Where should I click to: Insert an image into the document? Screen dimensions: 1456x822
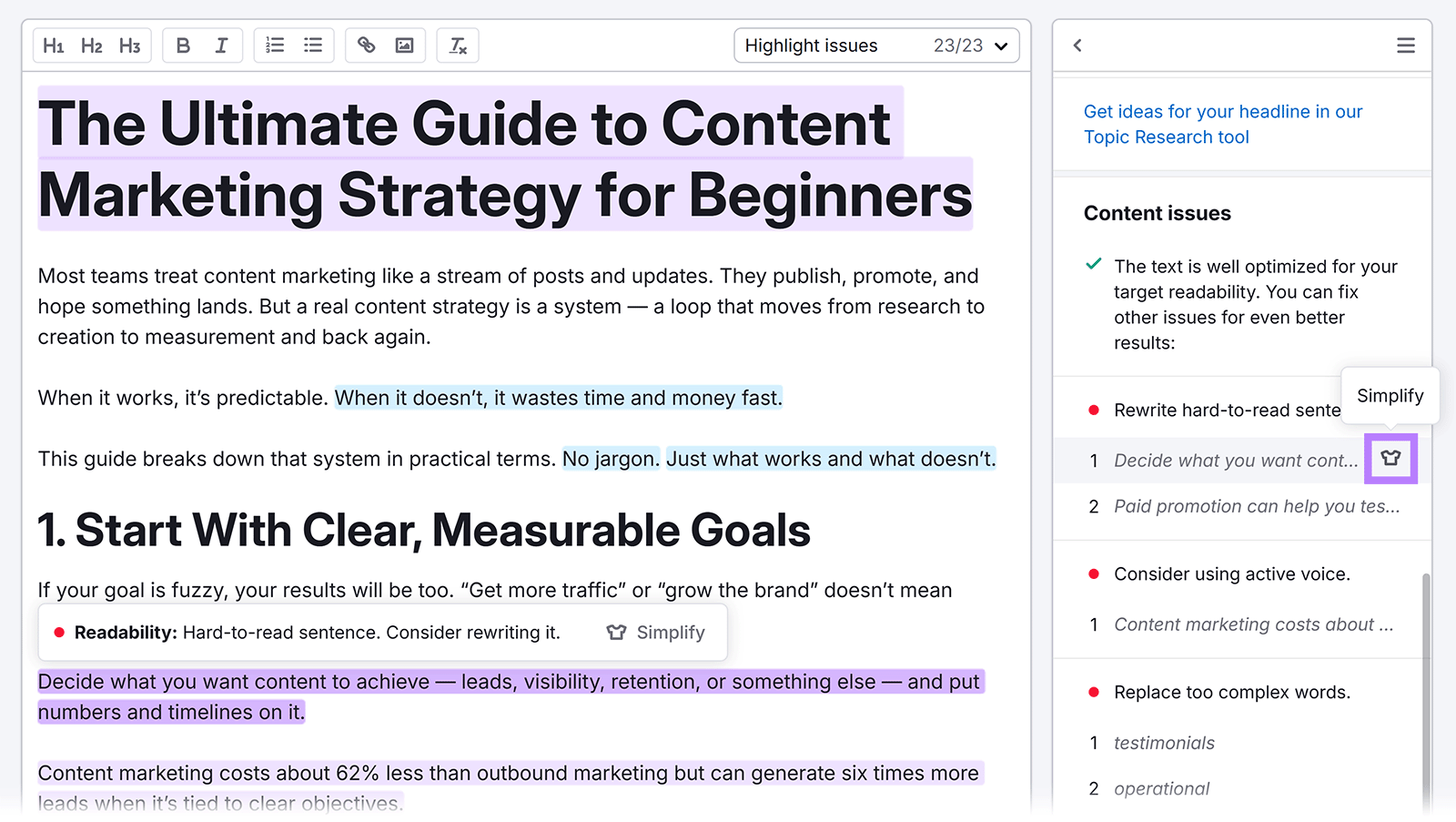[404, 45]
